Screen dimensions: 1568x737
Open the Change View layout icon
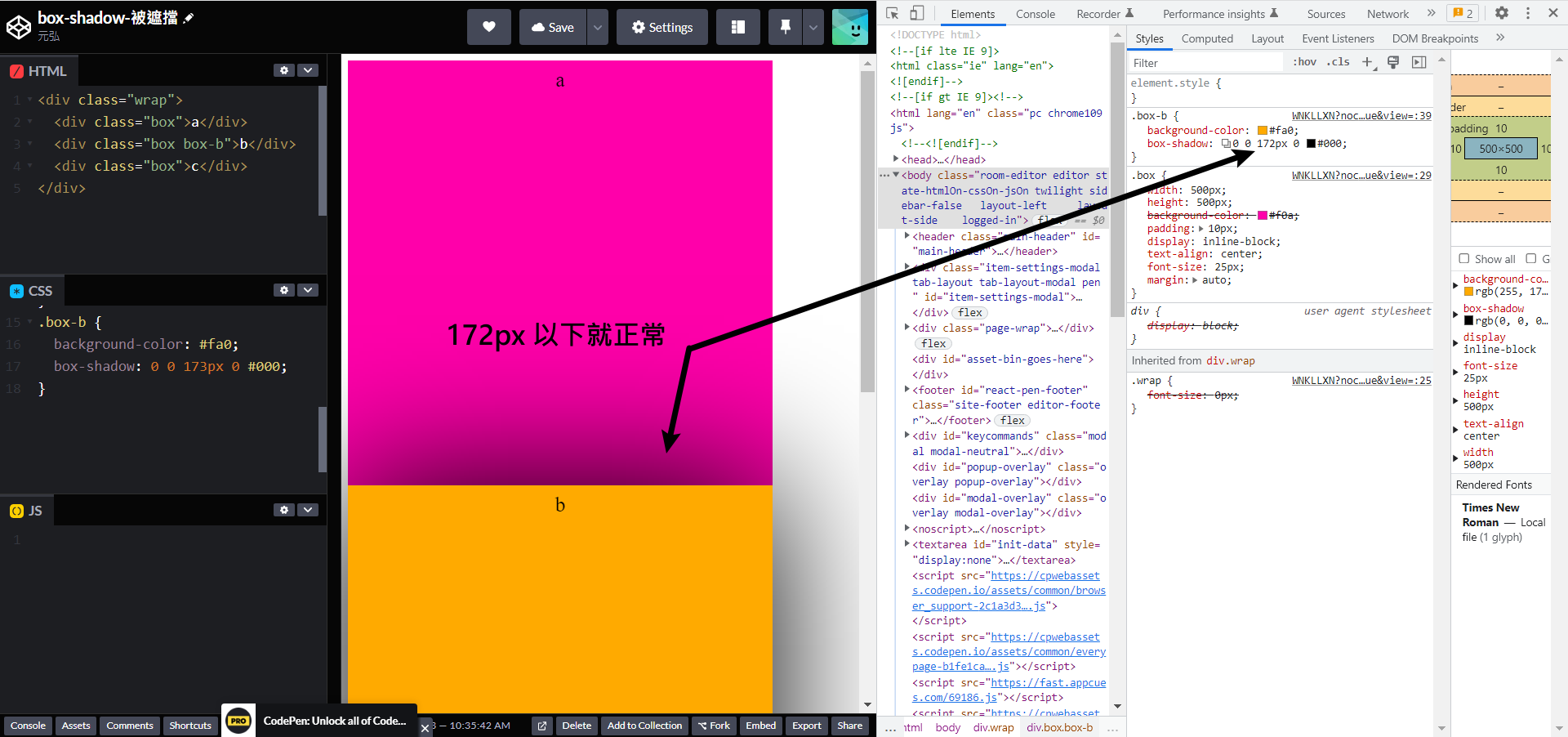(737, 27)
